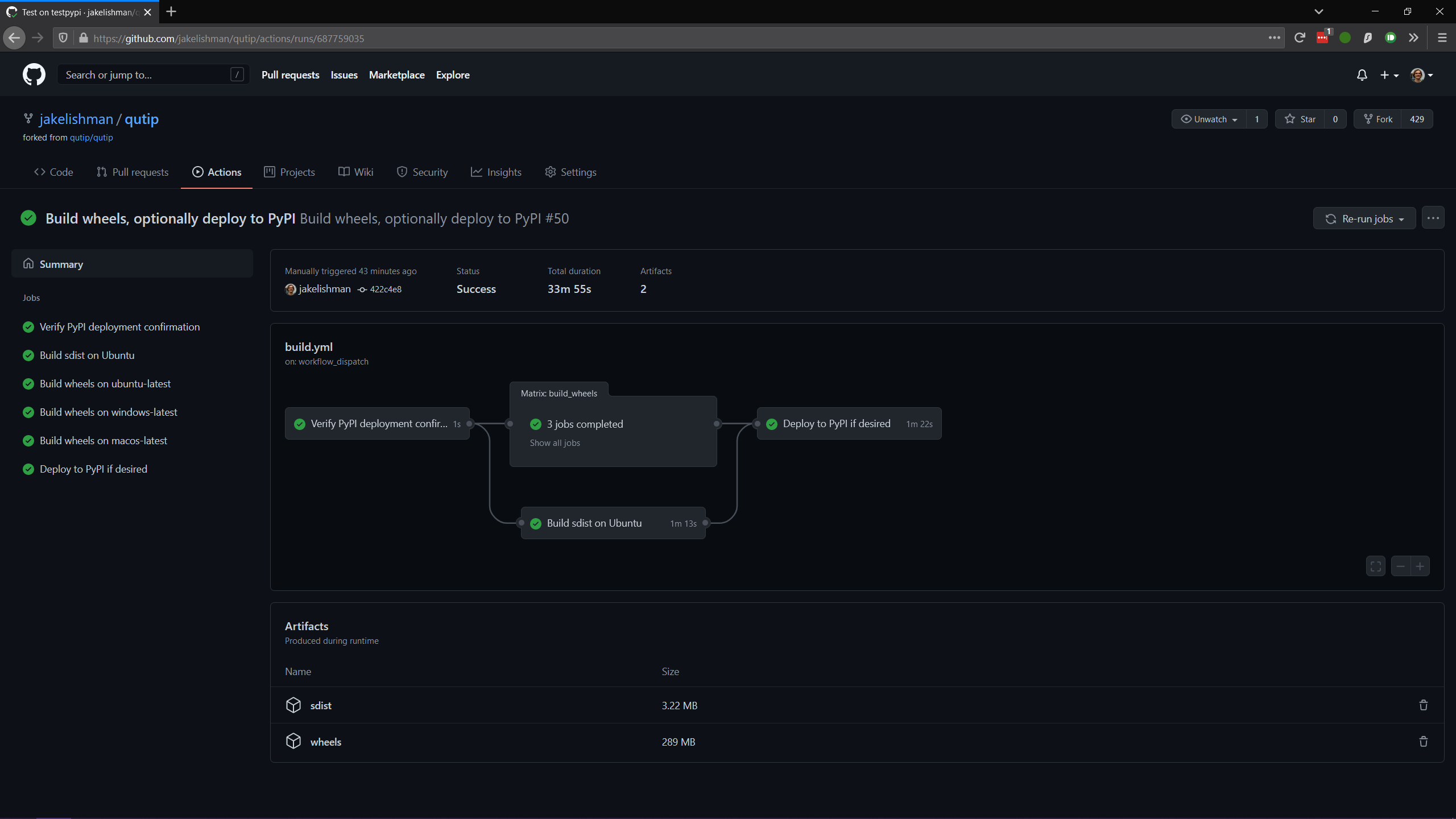The width and height of the screenshot is (1456, 819).
Task: Reload the current page
Action: [x=1300, y=38]
